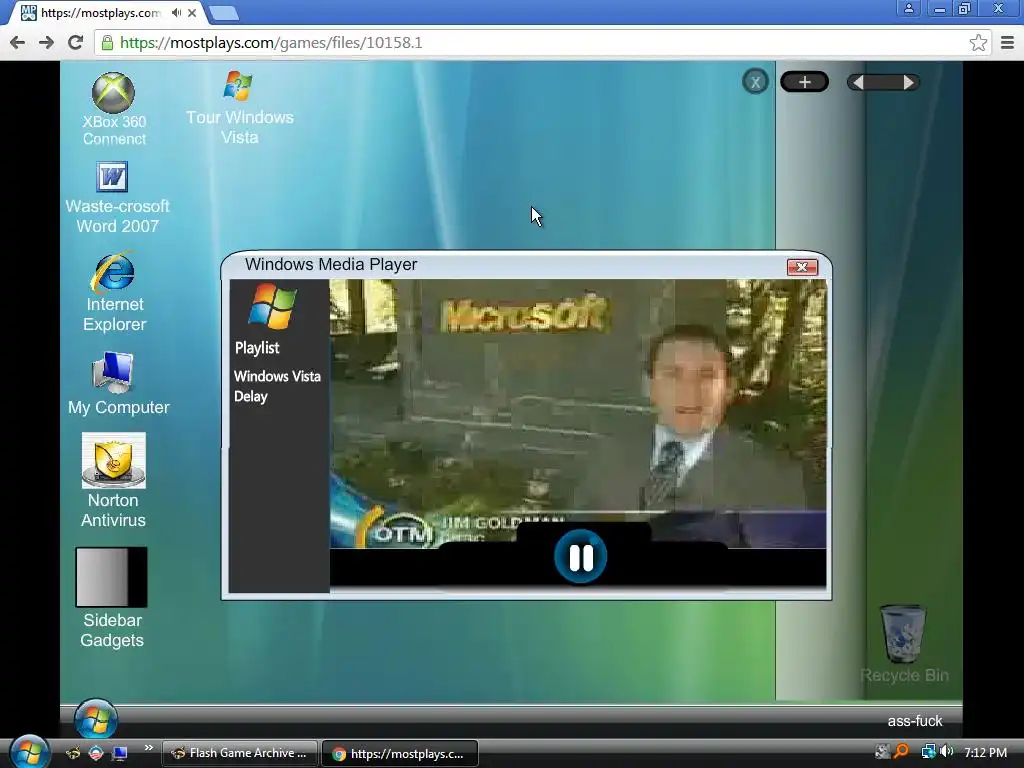
Task: Open the Internet Explorer desktop icon
Action: pyautogui.click(x=114, y=292)
